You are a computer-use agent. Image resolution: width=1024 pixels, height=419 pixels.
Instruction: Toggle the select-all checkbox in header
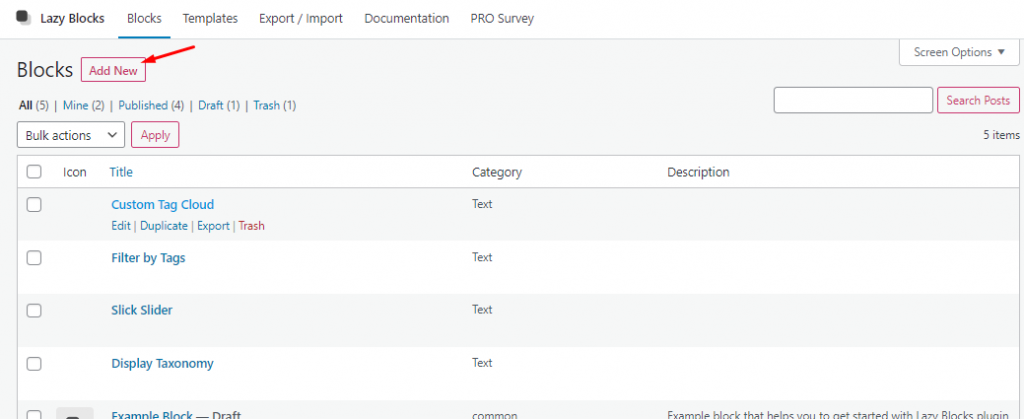(34, 172)
